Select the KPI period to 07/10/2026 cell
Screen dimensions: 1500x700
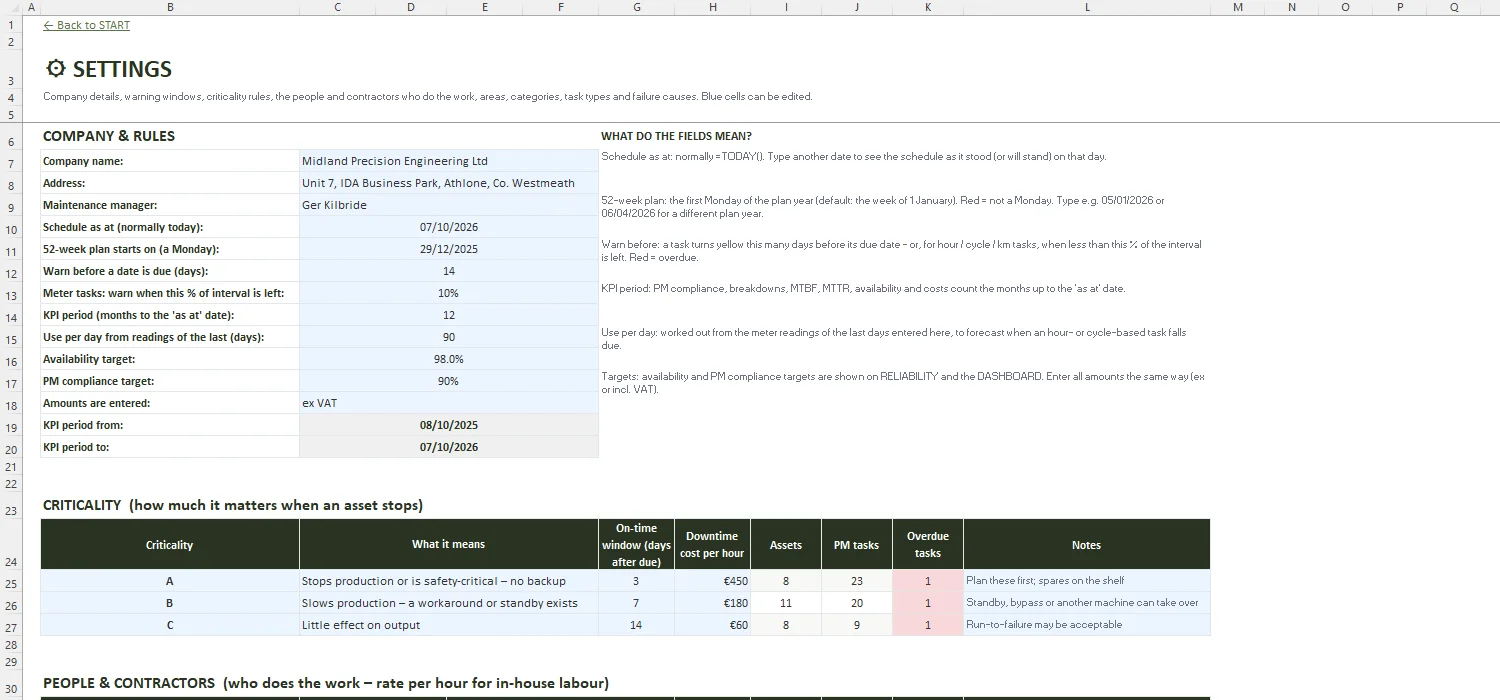click(x=448, y=447)
